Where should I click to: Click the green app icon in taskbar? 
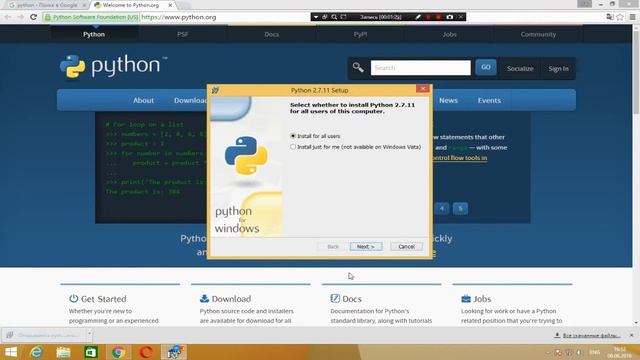[91, 352]
